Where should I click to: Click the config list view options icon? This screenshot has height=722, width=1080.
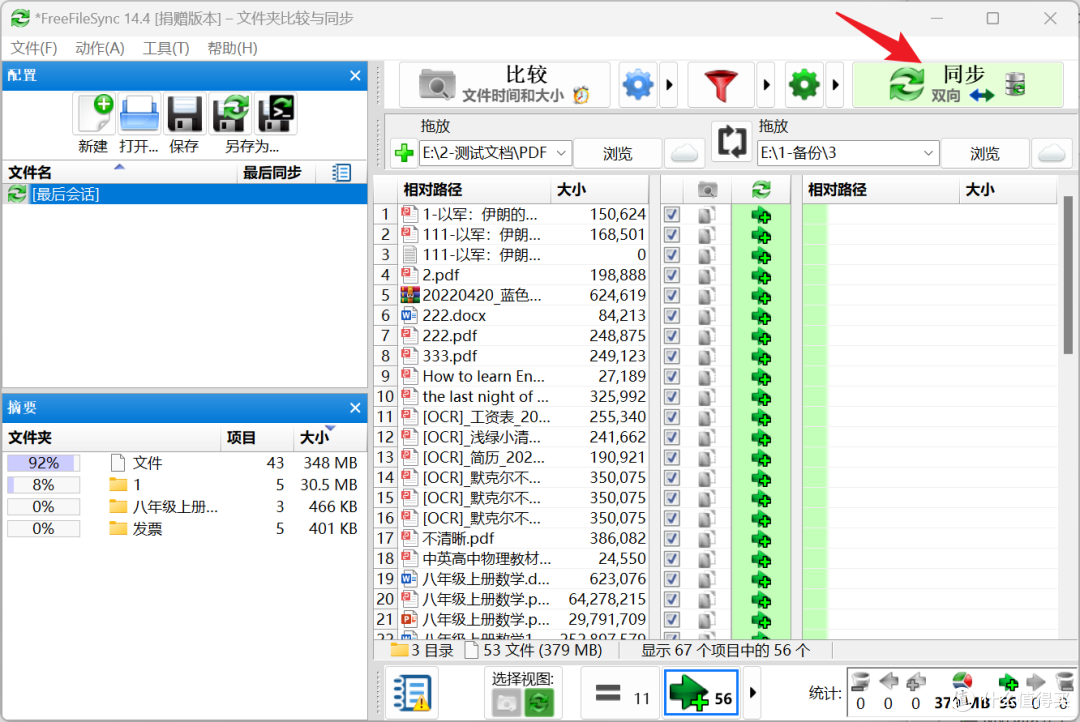(341, 172)
